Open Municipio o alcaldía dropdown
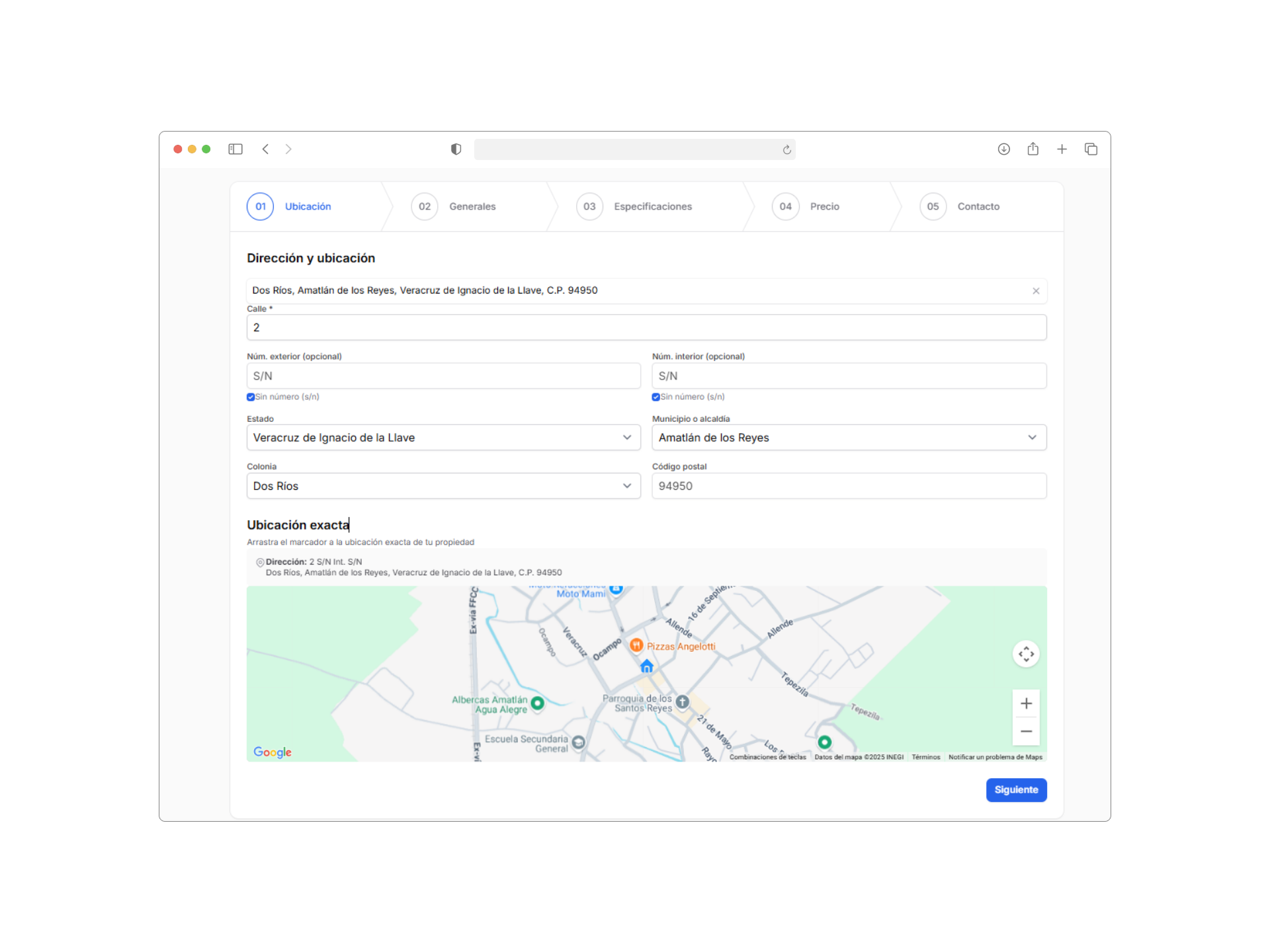This screenshot has height=952, width=1270. click(x=849, y=438)
